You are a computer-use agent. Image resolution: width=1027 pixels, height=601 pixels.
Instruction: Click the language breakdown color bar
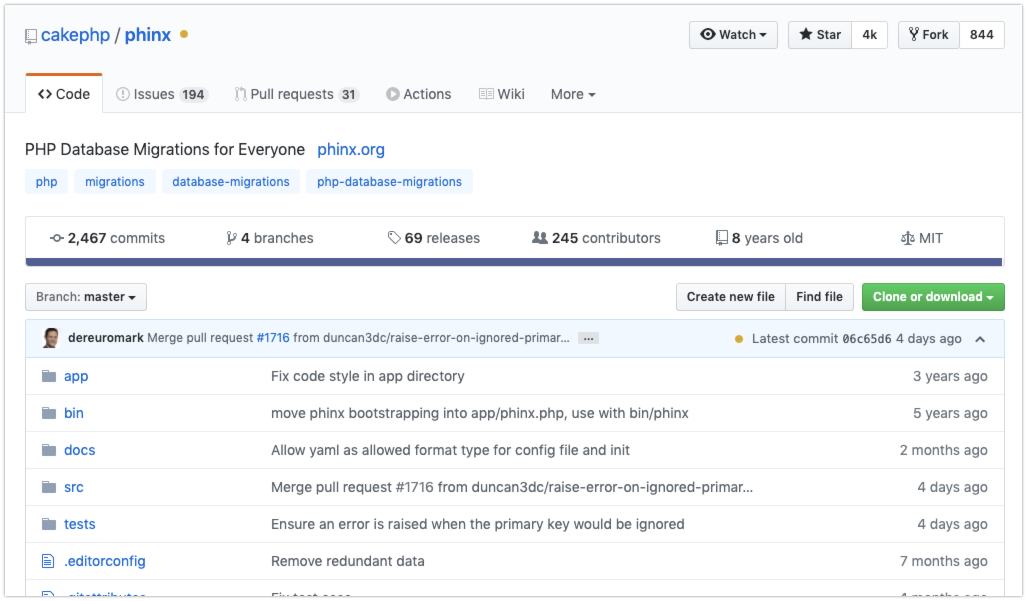tap(514, 262)
